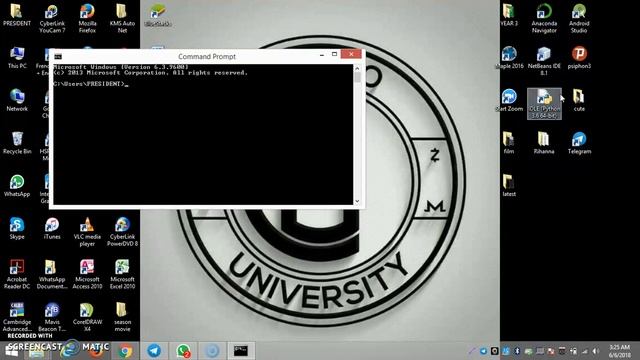Image resolution: width=640 pixels, height=360 pixels.
Task: Open the volume speaker tray icon
Action: pos(596,351)
